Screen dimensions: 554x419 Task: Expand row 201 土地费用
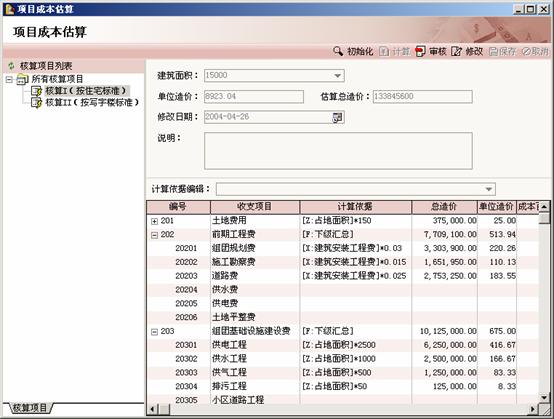[154, 221]
